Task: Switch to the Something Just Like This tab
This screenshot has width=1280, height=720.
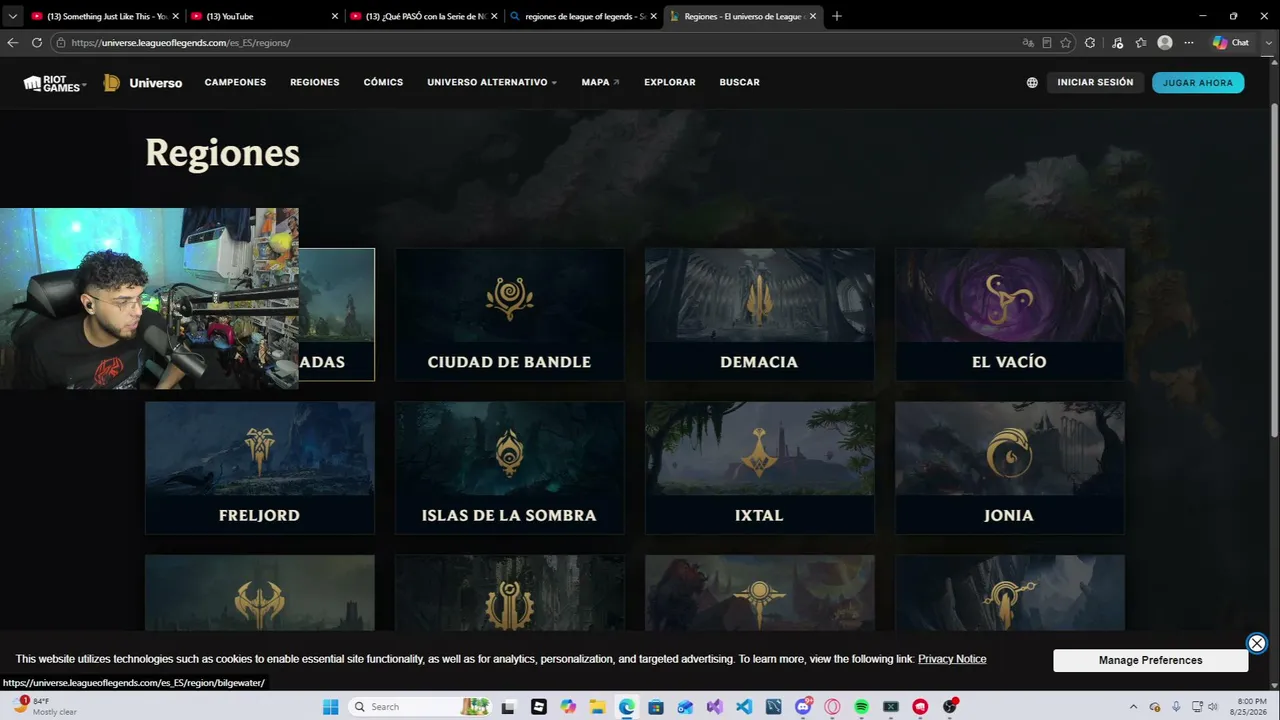Action: pos(105,16)
